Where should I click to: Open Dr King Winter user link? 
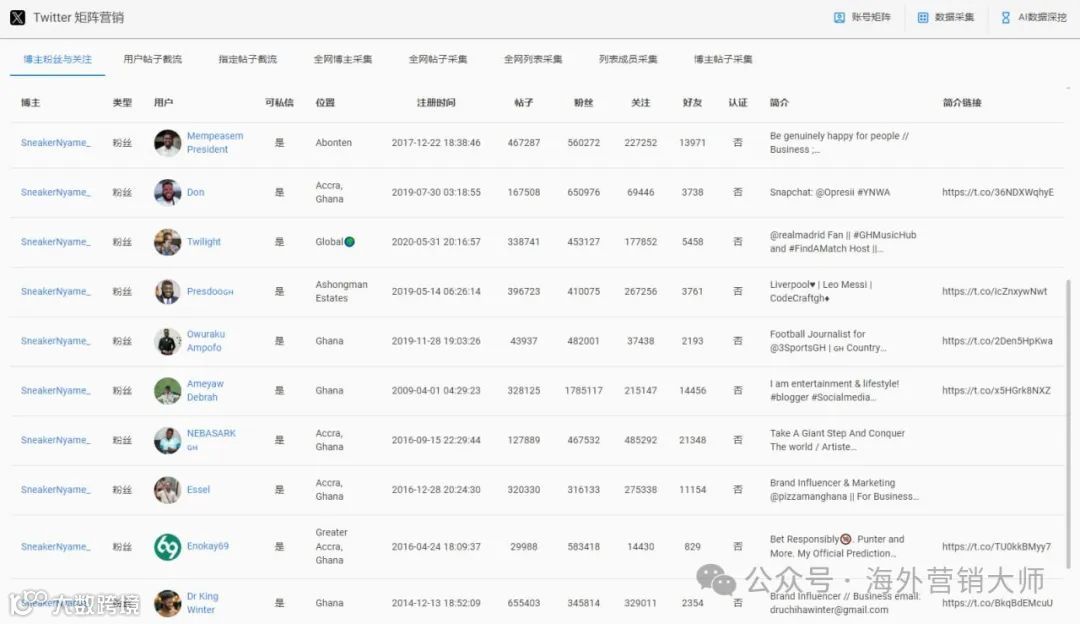point(202,603)
